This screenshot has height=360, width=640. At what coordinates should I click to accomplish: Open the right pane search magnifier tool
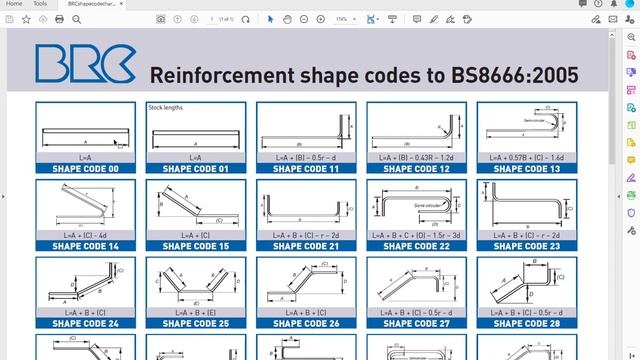pos(631,37)
